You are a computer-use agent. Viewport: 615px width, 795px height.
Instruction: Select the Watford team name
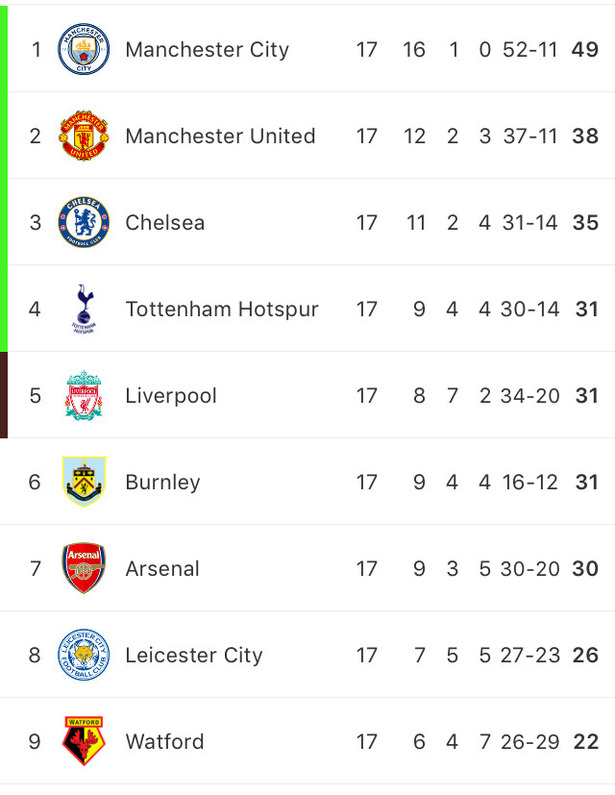click(x=164, y=742)
